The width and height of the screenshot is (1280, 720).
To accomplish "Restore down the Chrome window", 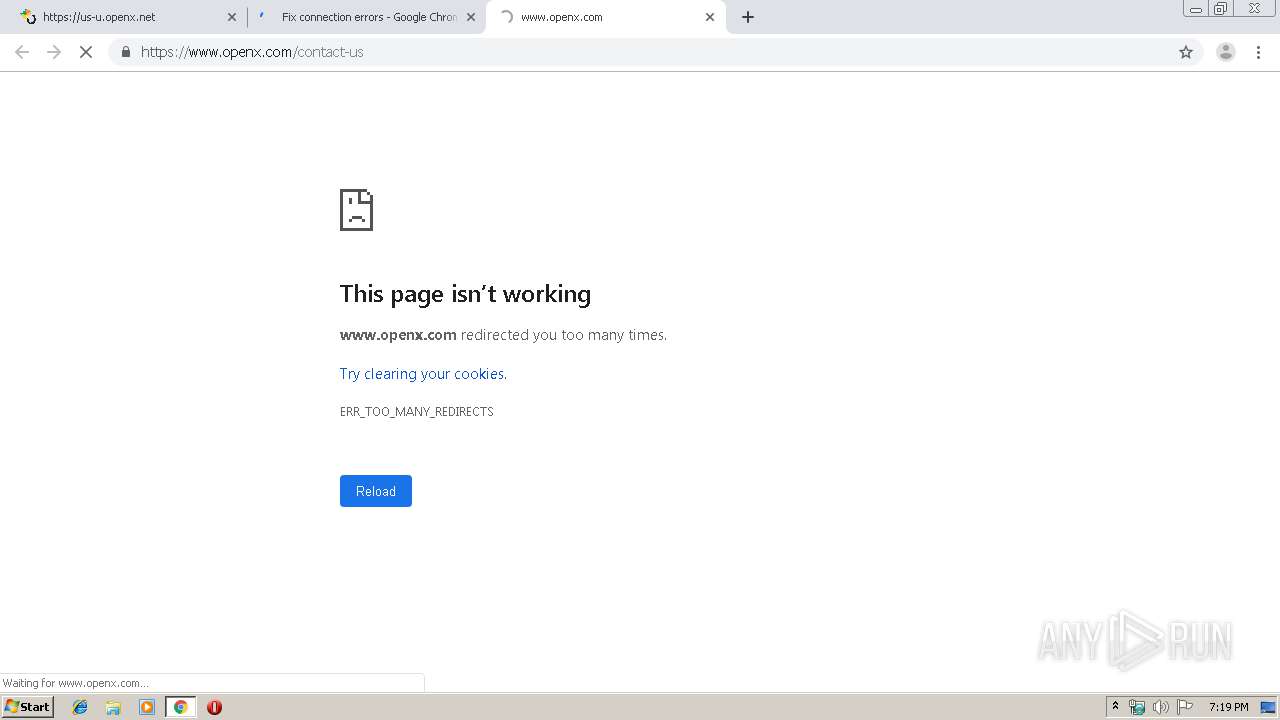I will coord(1221,9).
